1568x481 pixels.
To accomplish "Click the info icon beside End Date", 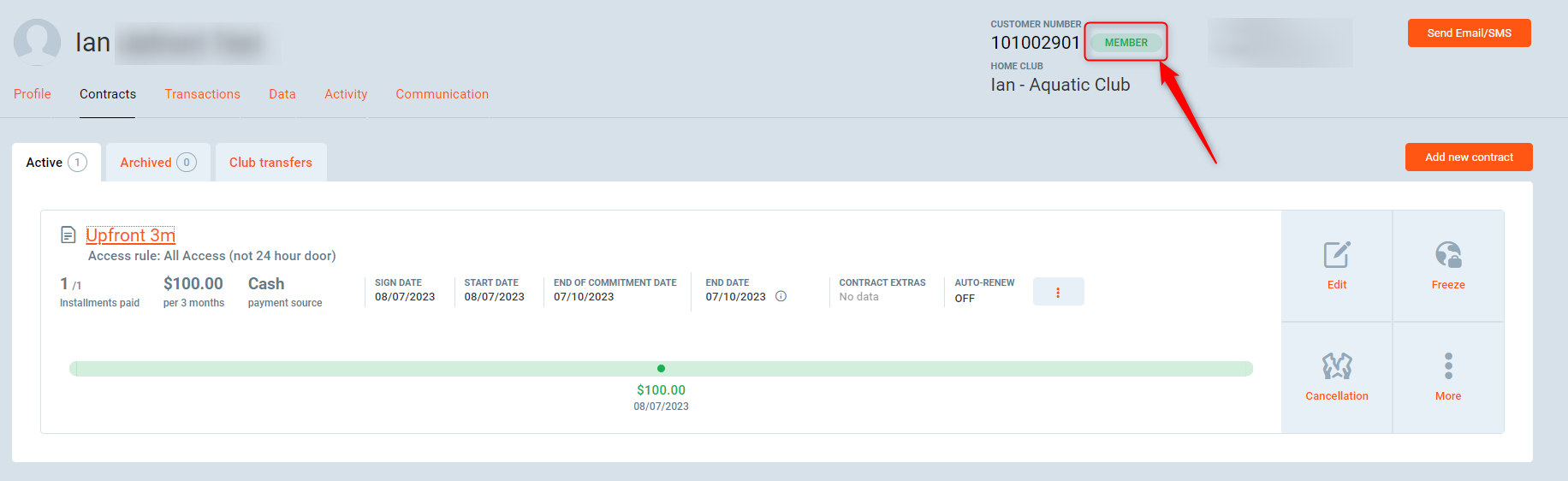I will 781,297.
